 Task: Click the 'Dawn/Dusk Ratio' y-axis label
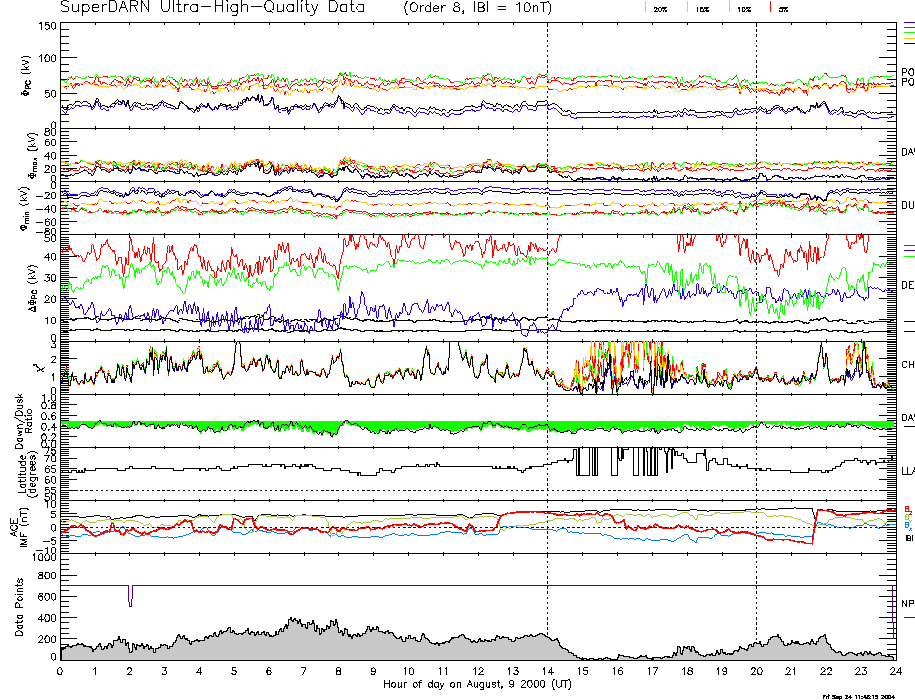coord(24,421)
